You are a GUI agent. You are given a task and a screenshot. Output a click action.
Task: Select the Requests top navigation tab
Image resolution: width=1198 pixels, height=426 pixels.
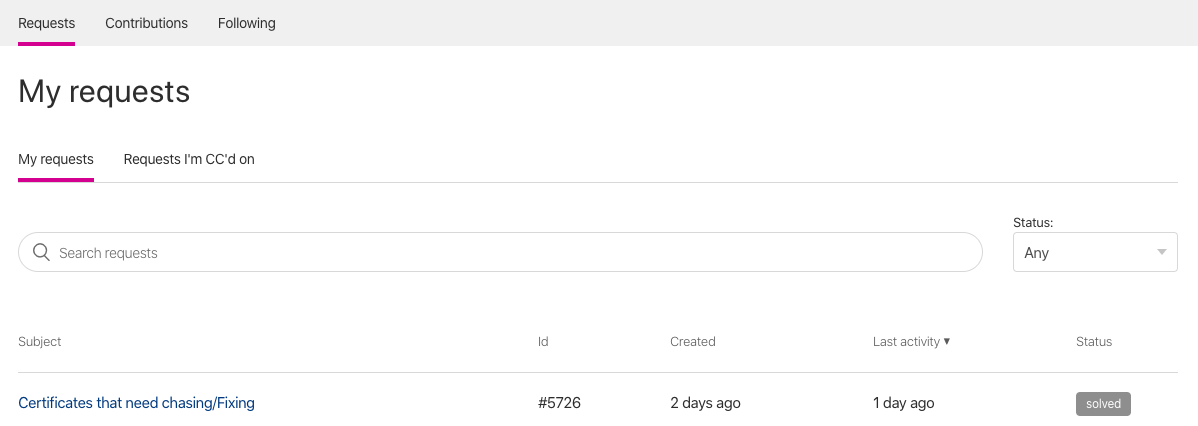click(x=46, y=23)
